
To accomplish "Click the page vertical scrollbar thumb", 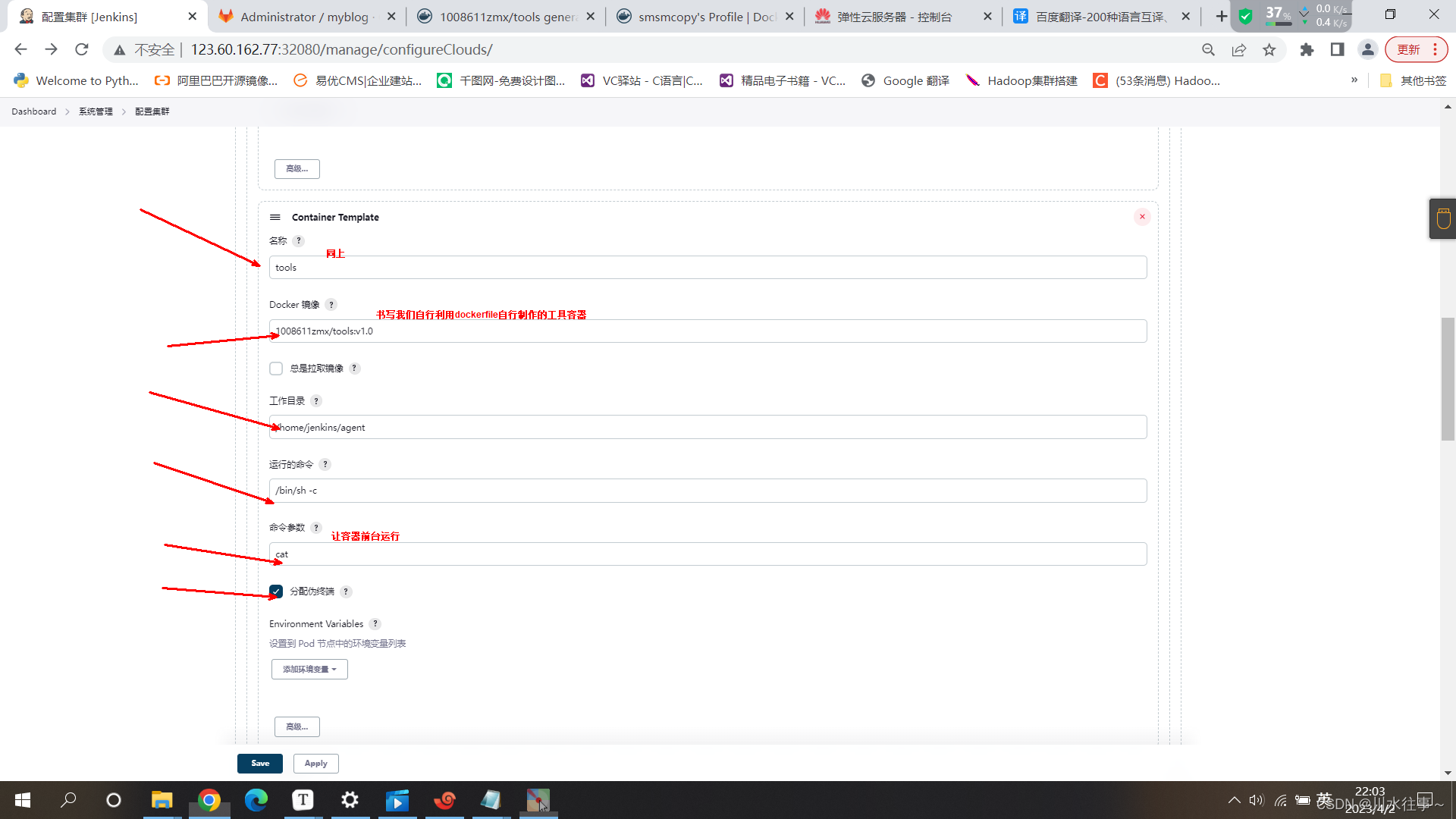I will pos(1448,379).
